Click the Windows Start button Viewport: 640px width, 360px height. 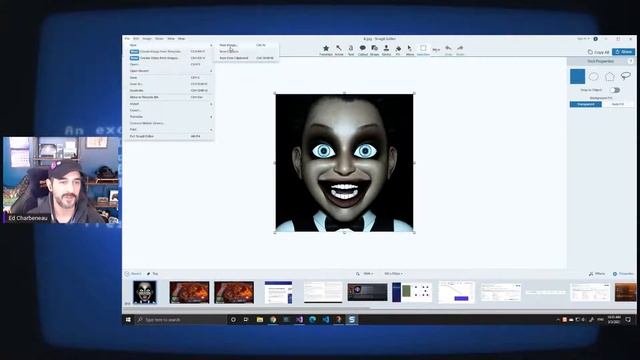128,320
